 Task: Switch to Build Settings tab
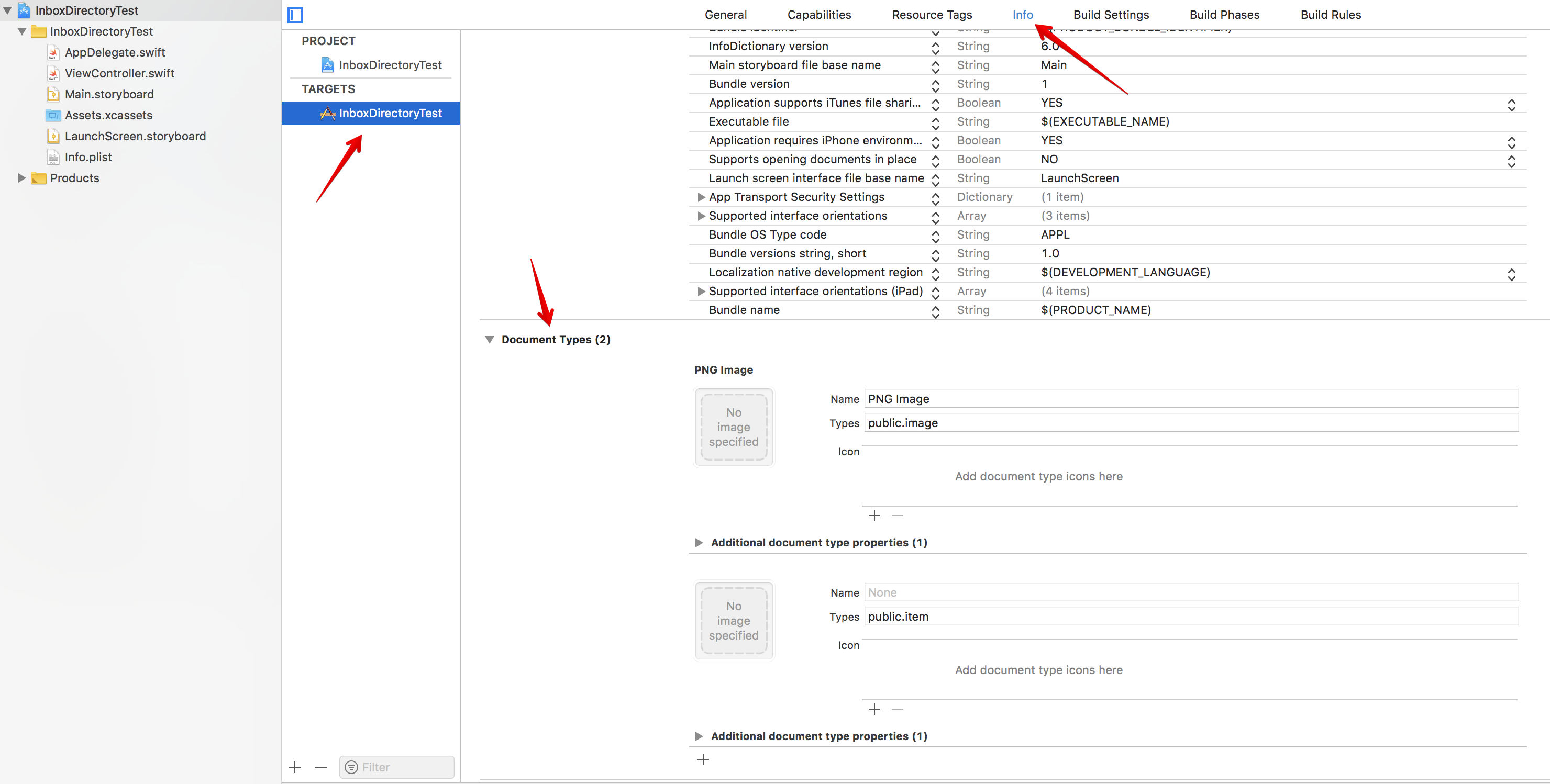(x=1111, y=15)
